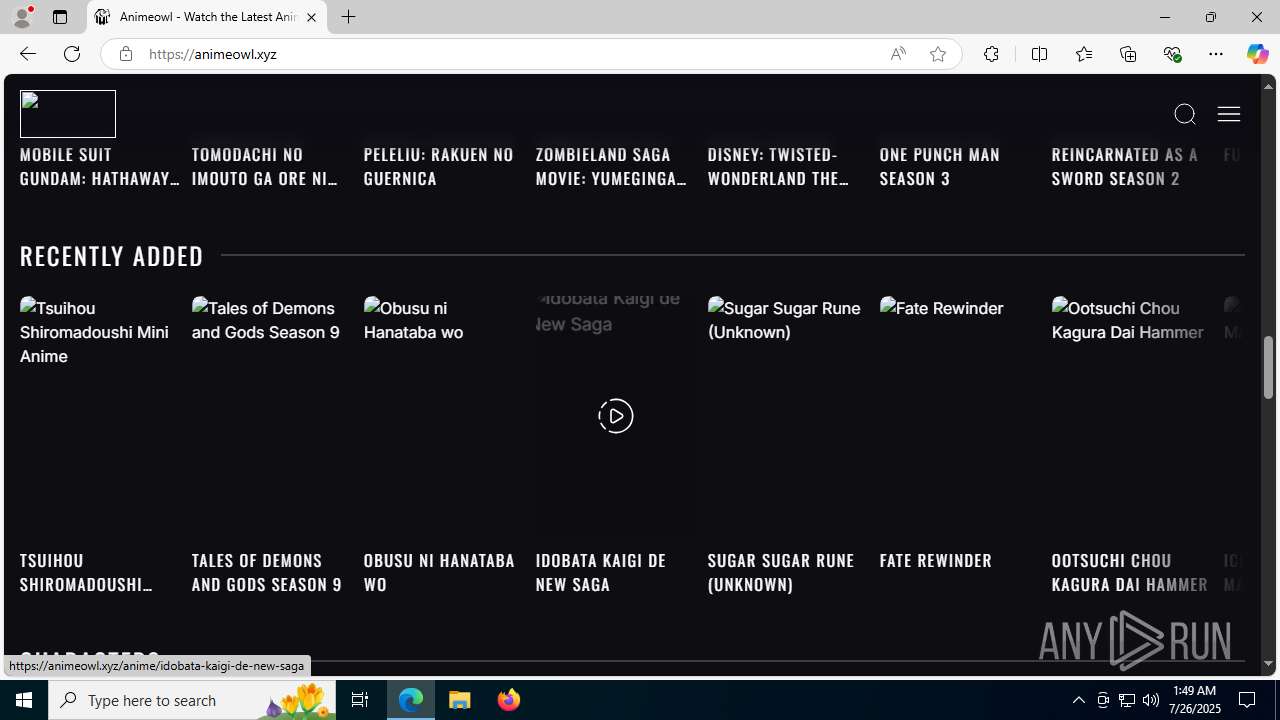Select the Animeowl browser tab
The image size is (1280, 720).
click(x=207, y=17)
